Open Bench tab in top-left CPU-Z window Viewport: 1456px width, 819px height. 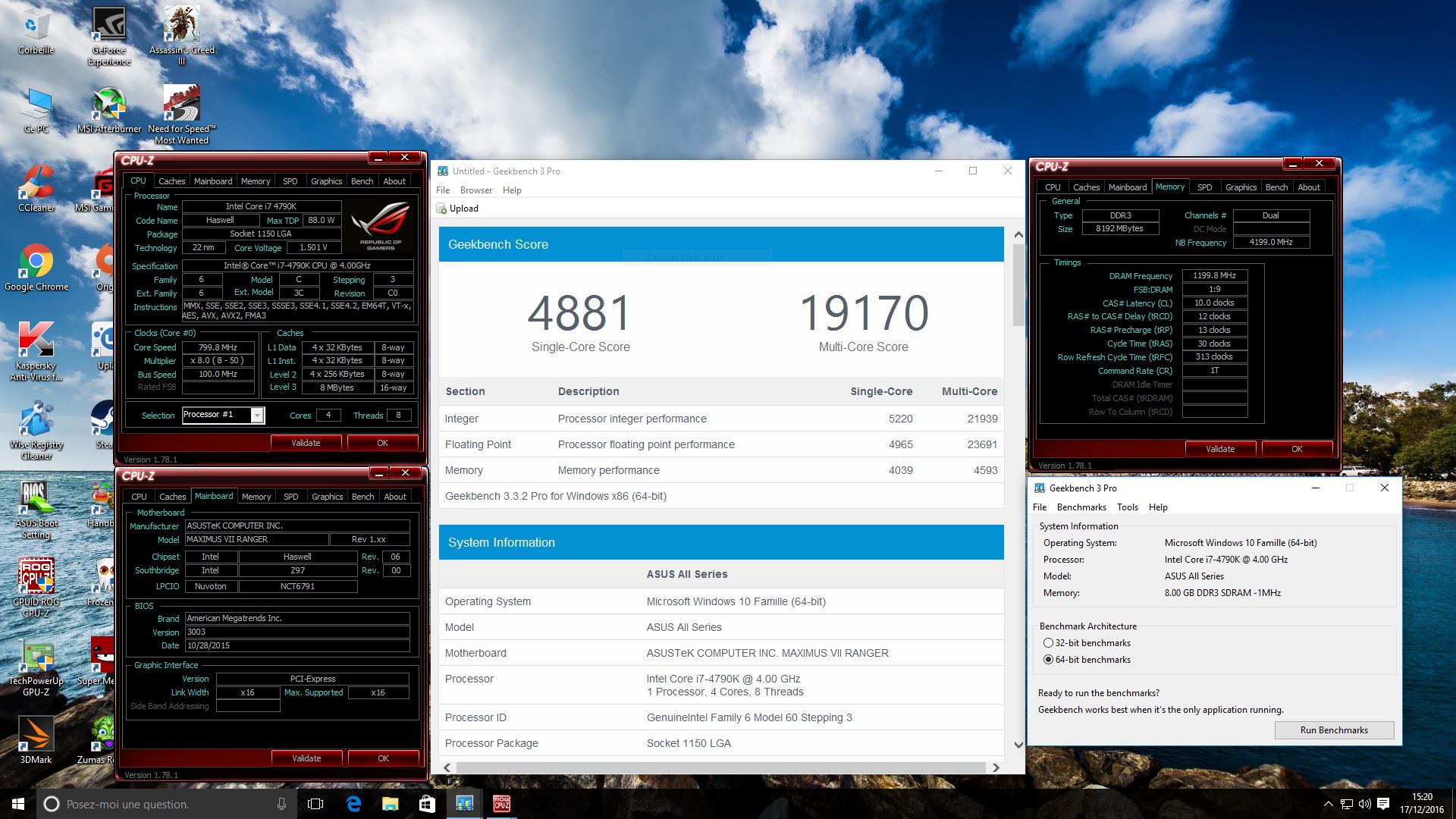pos(362,181)
